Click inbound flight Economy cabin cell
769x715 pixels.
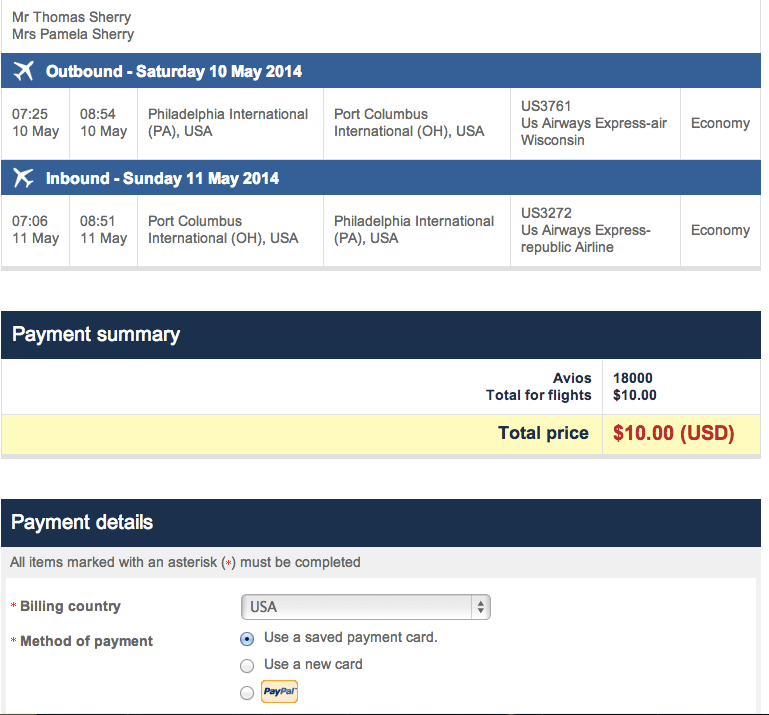720,230
